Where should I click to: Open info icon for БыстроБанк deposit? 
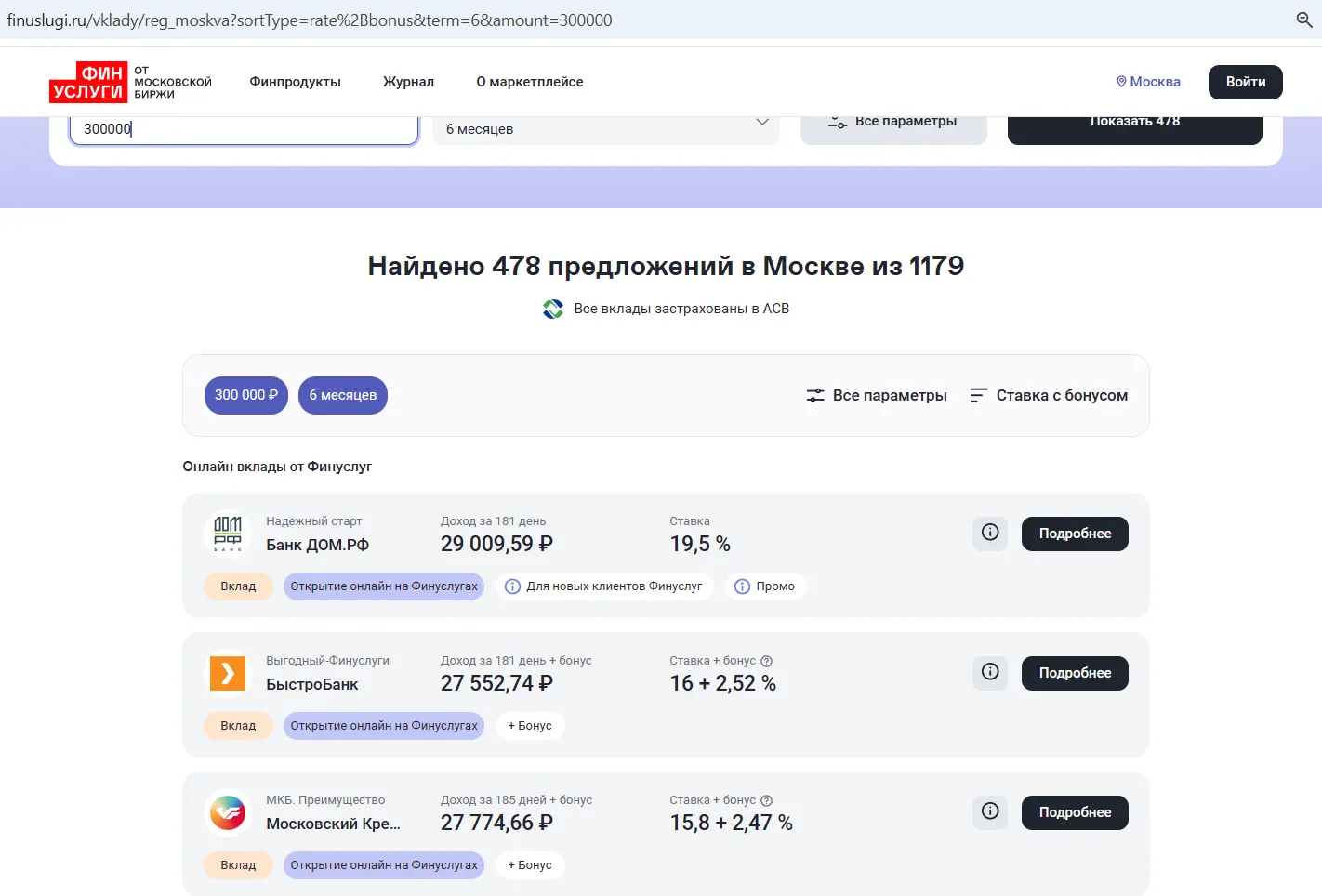click(990, 672)
